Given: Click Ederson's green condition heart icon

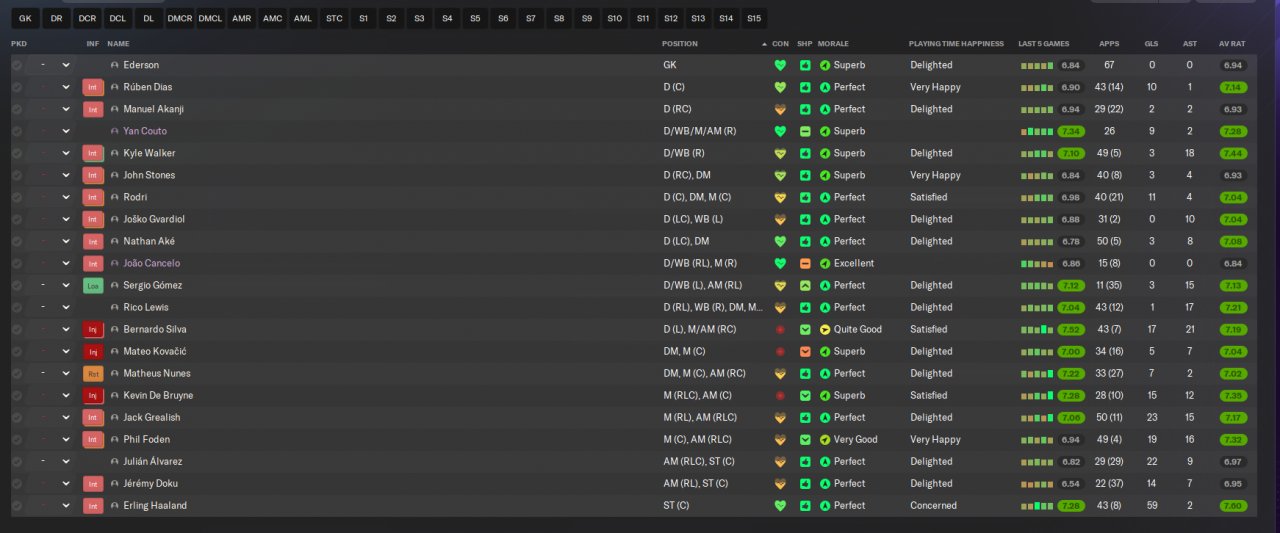Looking at the screenshot, I should (780, 65).
